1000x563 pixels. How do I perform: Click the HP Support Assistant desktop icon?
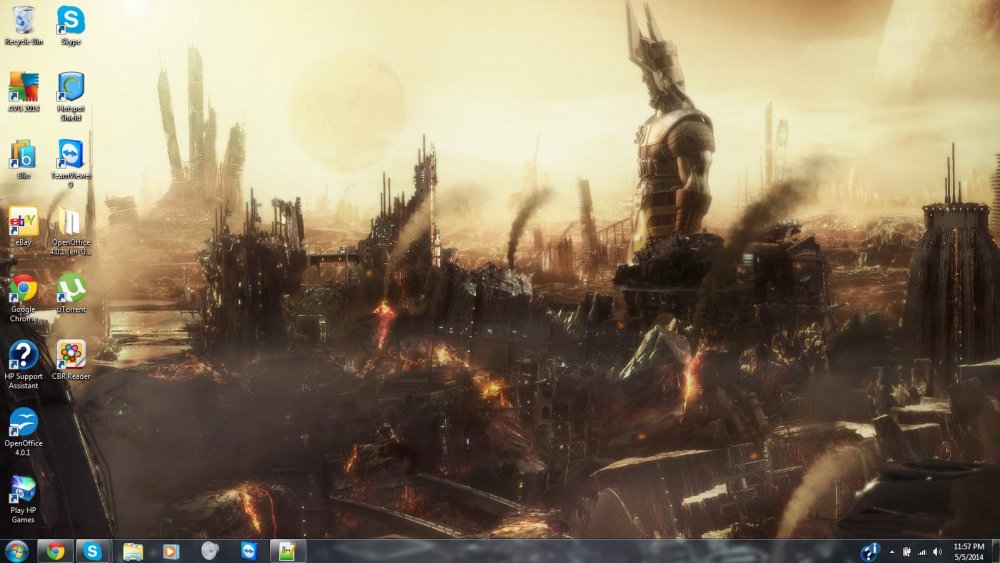click(23, 355)
